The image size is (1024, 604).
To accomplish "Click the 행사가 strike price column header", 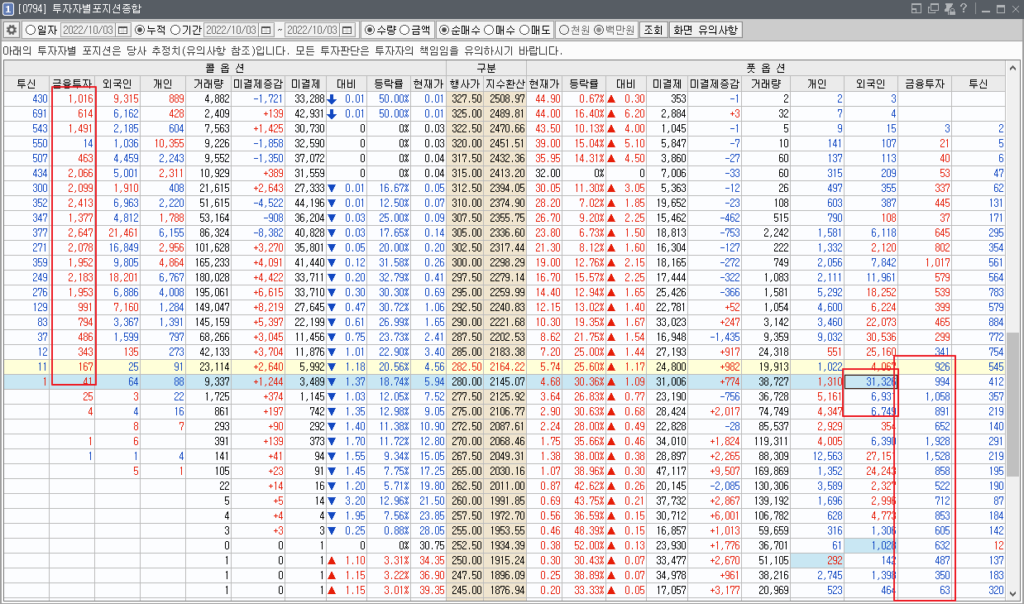I will (466, 83).
